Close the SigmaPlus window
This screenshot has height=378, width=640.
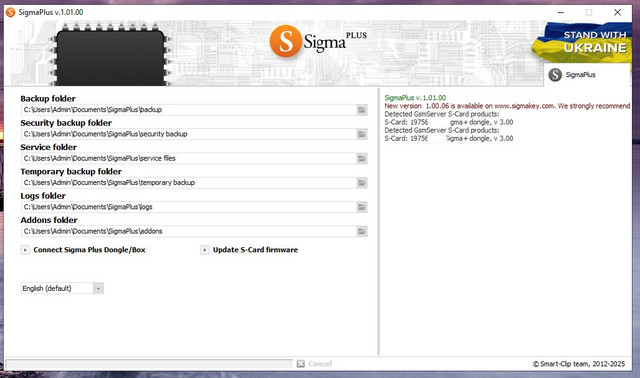click(618, 12)
